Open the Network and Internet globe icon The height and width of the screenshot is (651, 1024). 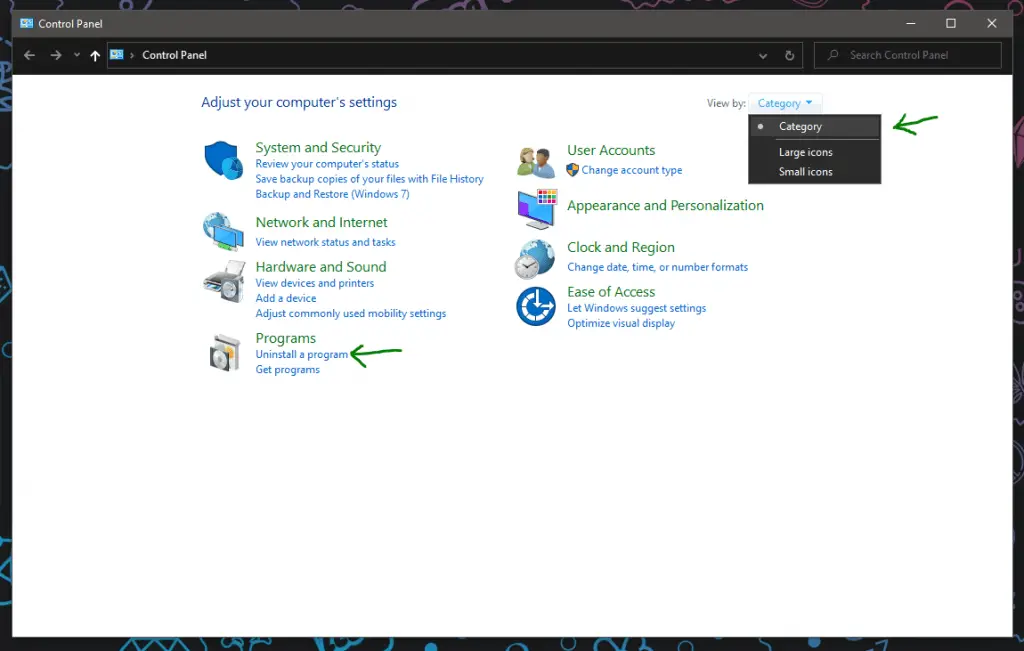[223, 231]
